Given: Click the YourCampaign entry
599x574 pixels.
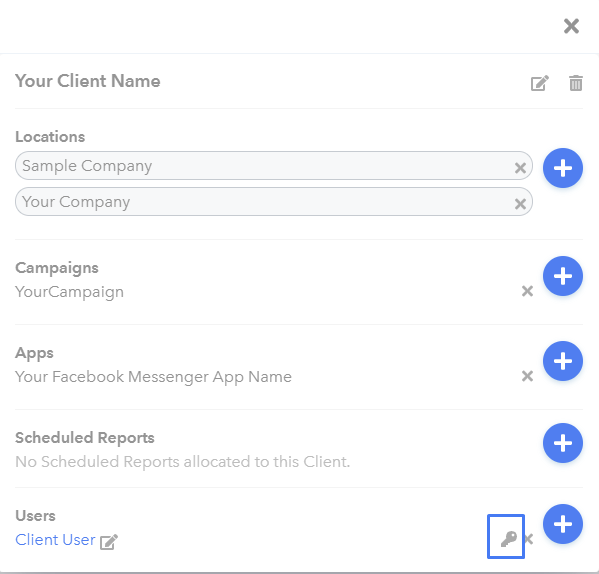Looking at the screenshot, I should pyautogui.click(x=70, y=292).
